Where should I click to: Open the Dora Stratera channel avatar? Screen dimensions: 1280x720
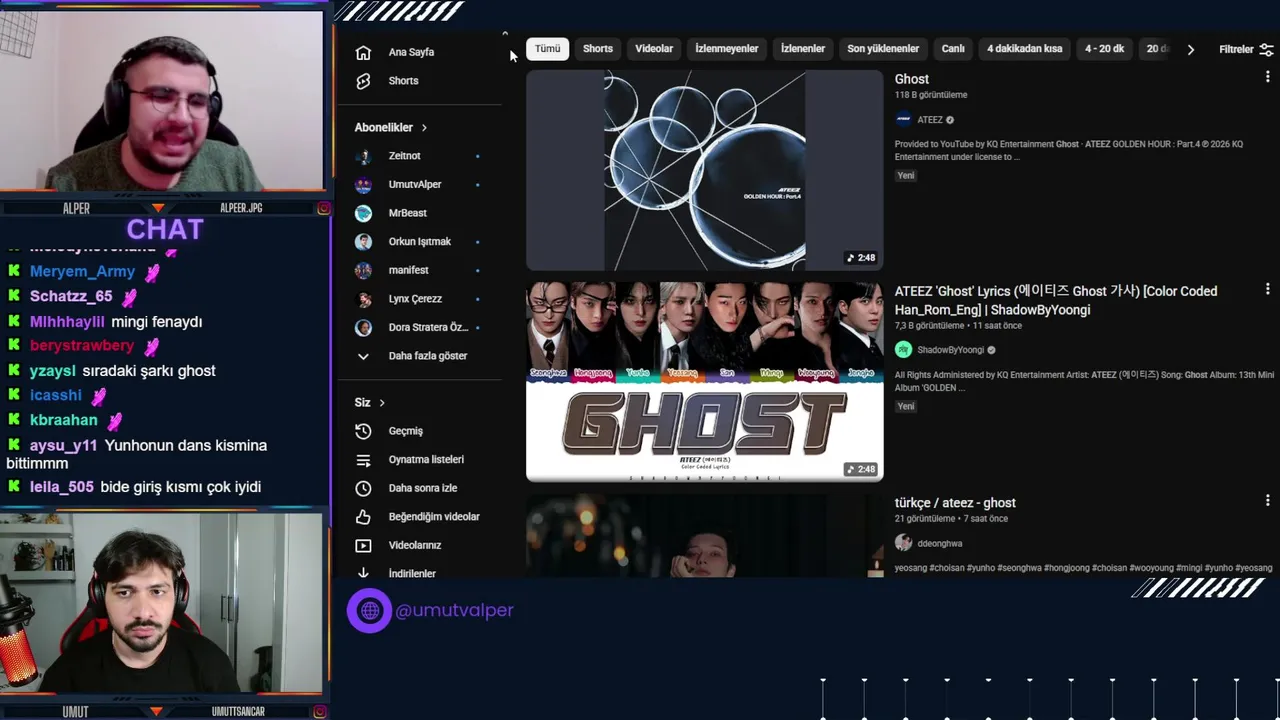(364, 328)
